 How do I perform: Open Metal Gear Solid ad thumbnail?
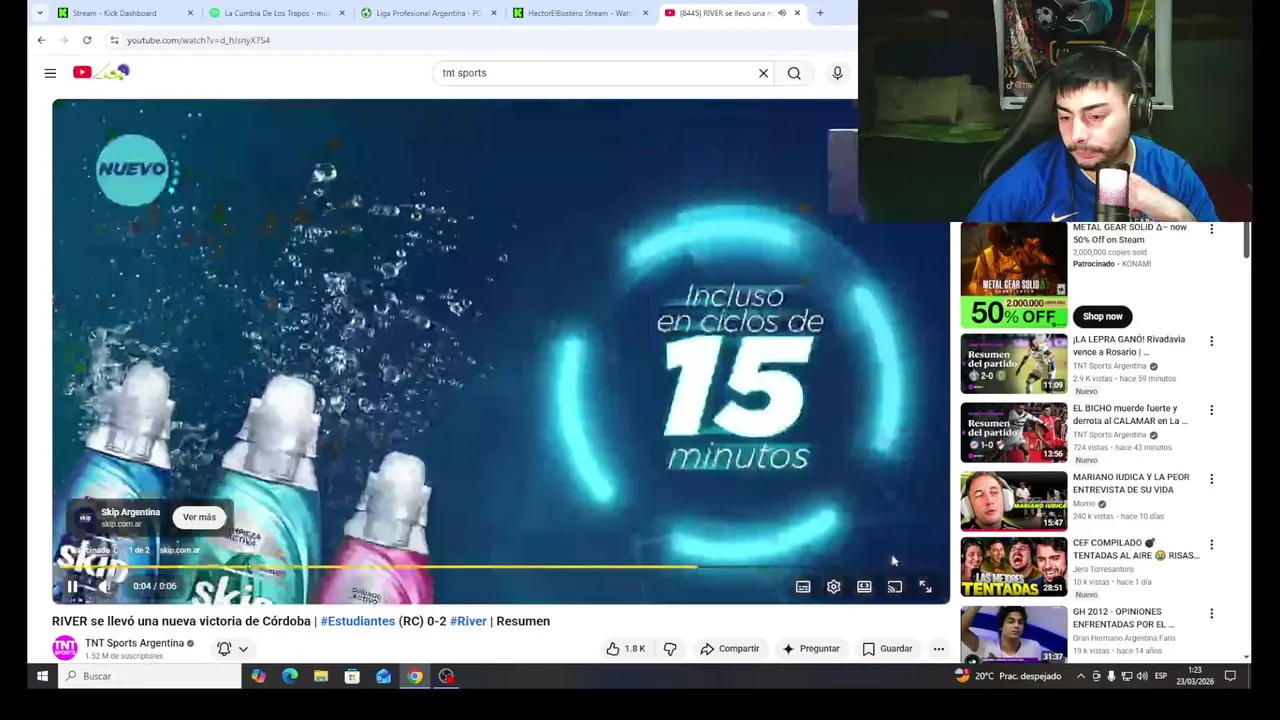(1014, 276)
